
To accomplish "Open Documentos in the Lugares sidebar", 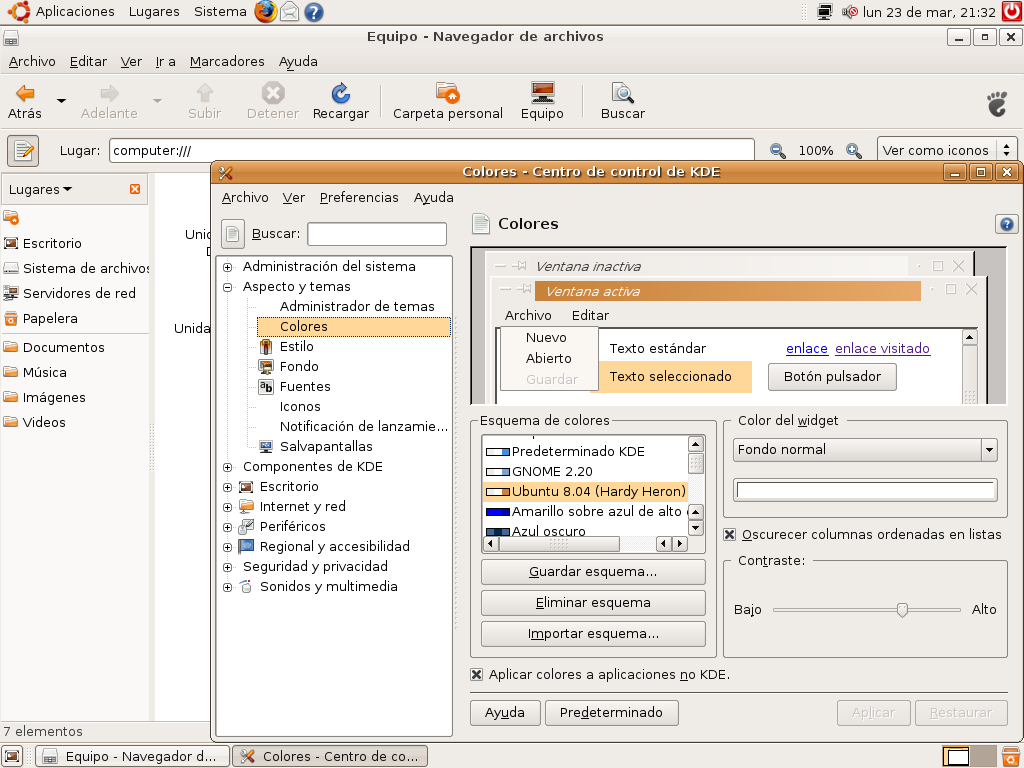I will coord(63,347).
